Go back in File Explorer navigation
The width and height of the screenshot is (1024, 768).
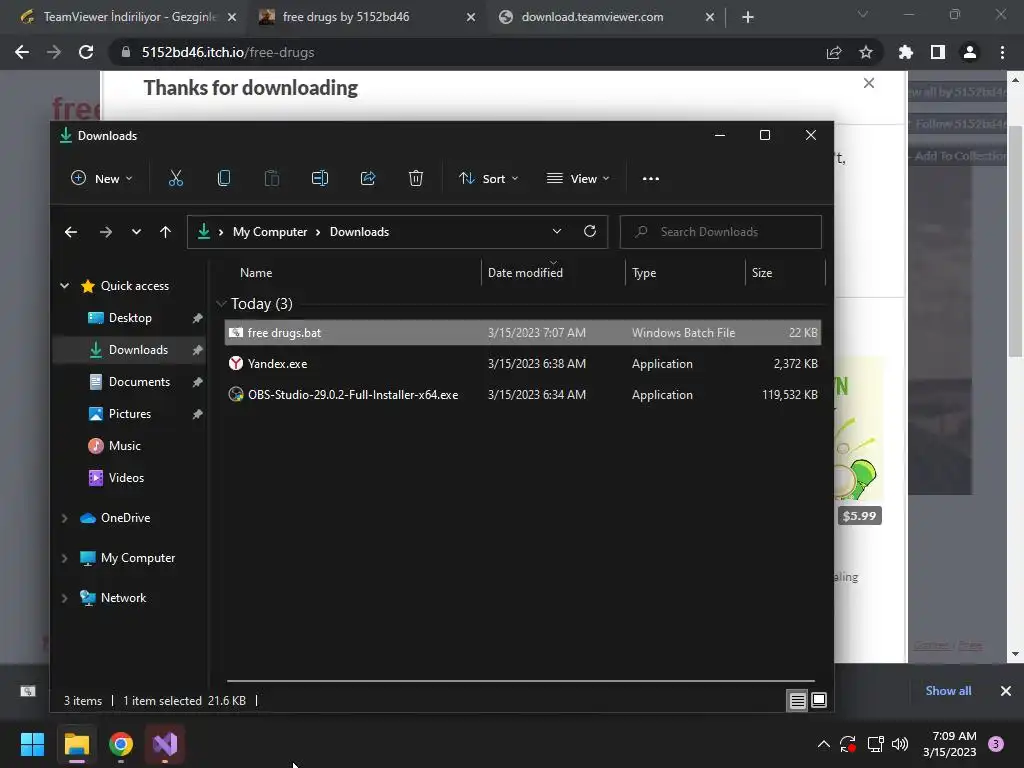[x=71, y=232]
